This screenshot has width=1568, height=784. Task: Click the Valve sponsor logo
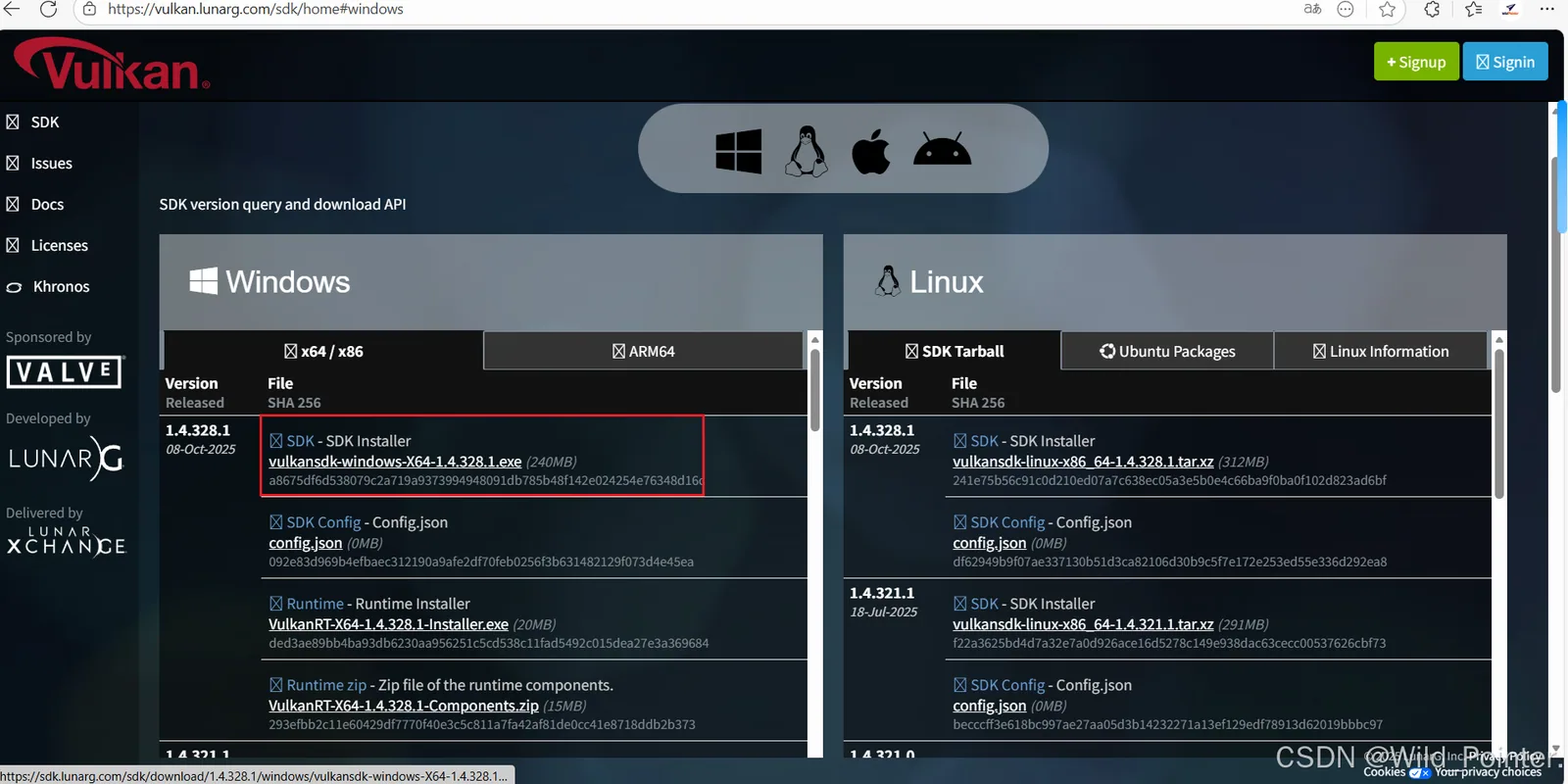click(x=65, y=371)
